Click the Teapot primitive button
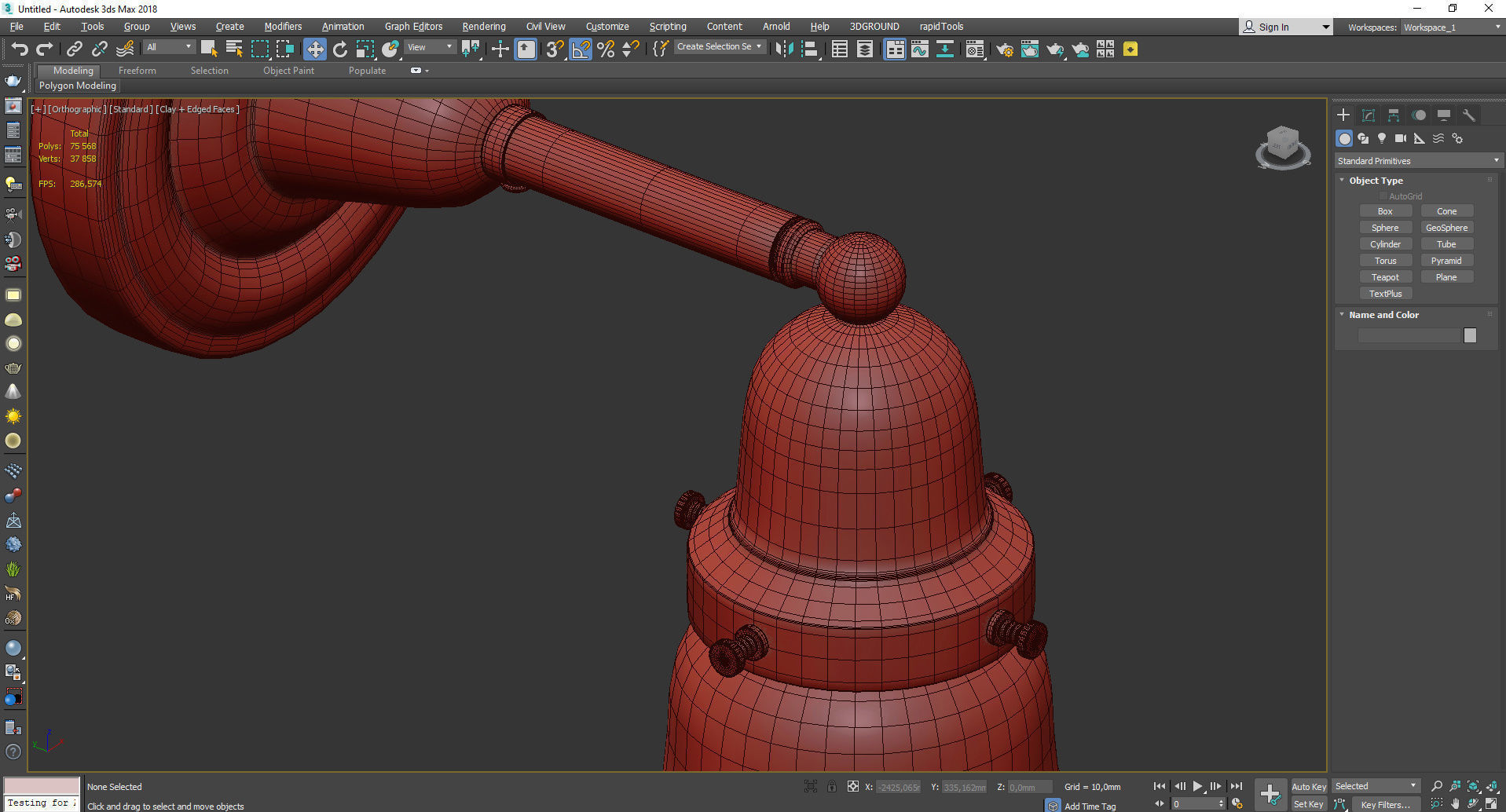Image resolution: width=1506 pixels, height=812 pixels. coord(1385,277)
